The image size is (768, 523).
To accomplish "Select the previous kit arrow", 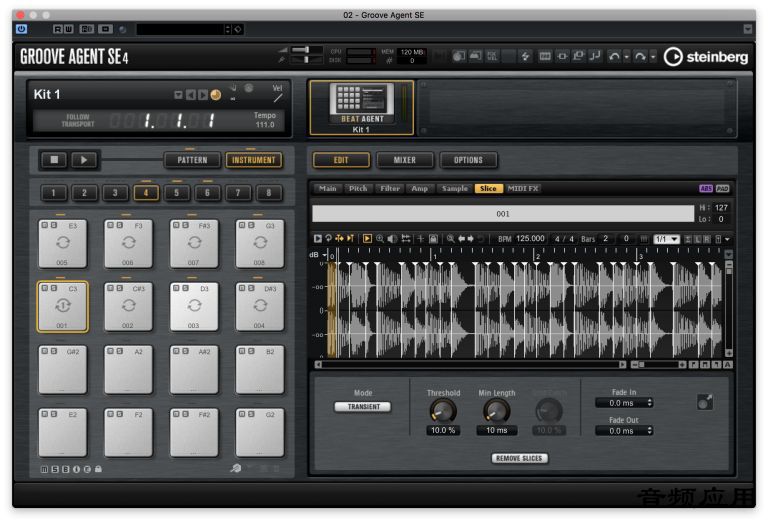I will 191,95.
